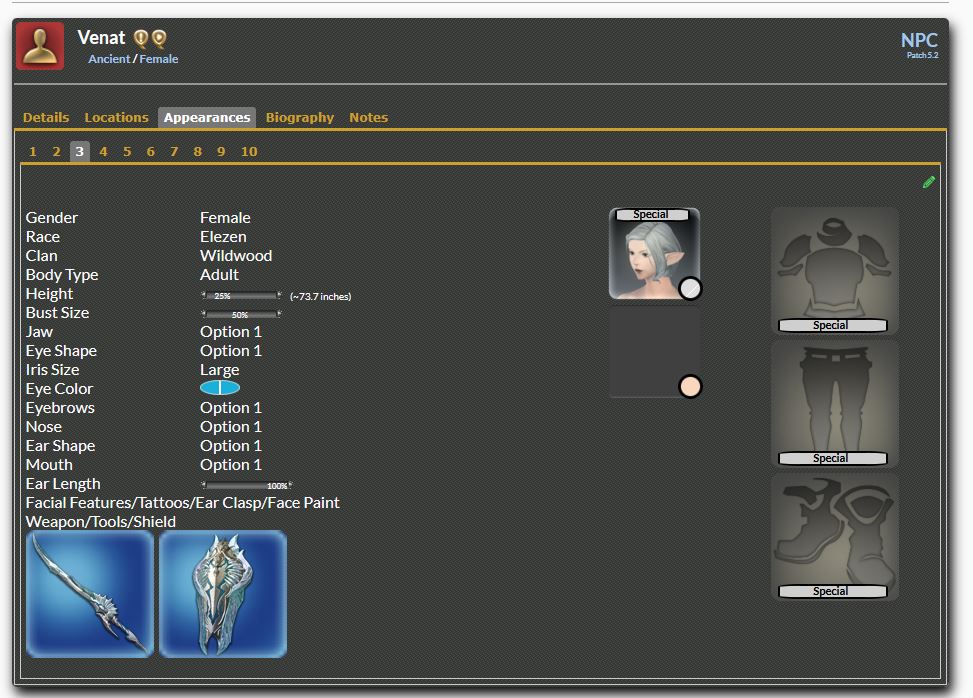The height and width of the screenshot is (698, 973).
Task: Click the Ear Length 100% slider bar
Action: pyautogui.click(x=246, y=485)
